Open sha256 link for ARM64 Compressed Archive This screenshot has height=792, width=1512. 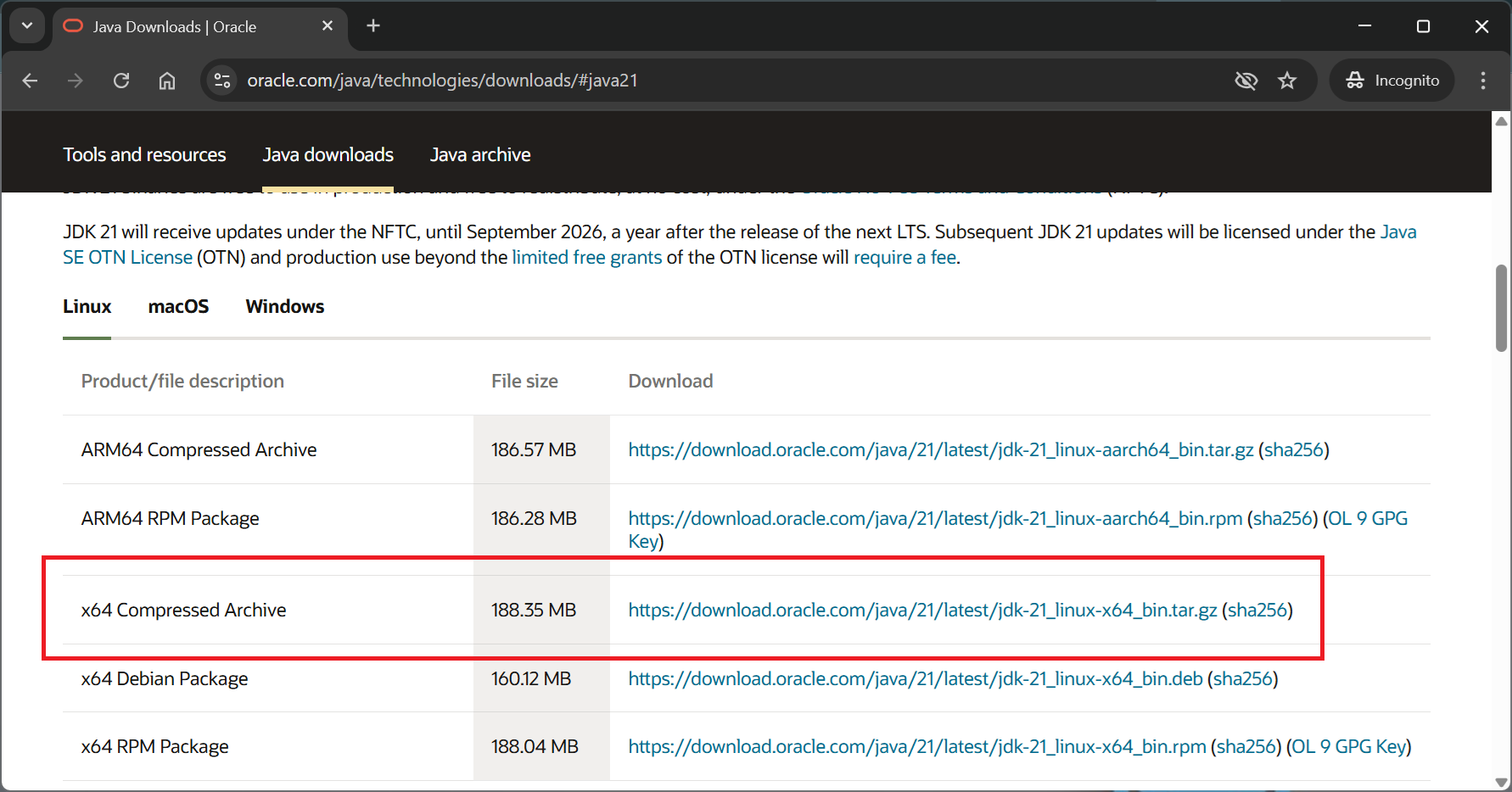(x=1293, y=450)
